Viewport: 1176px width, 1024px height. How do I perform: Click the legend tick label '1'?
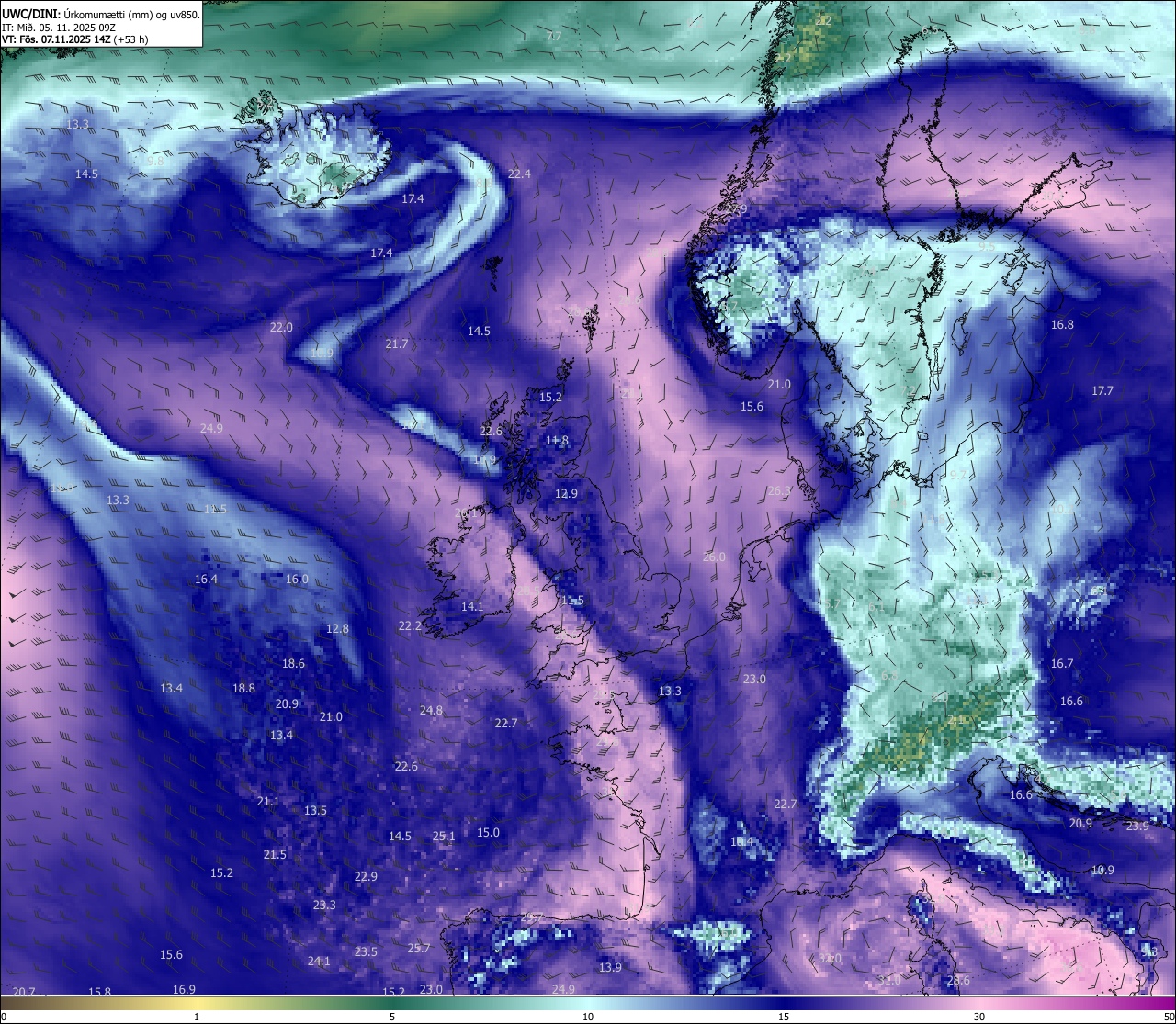pos(197,1017)
